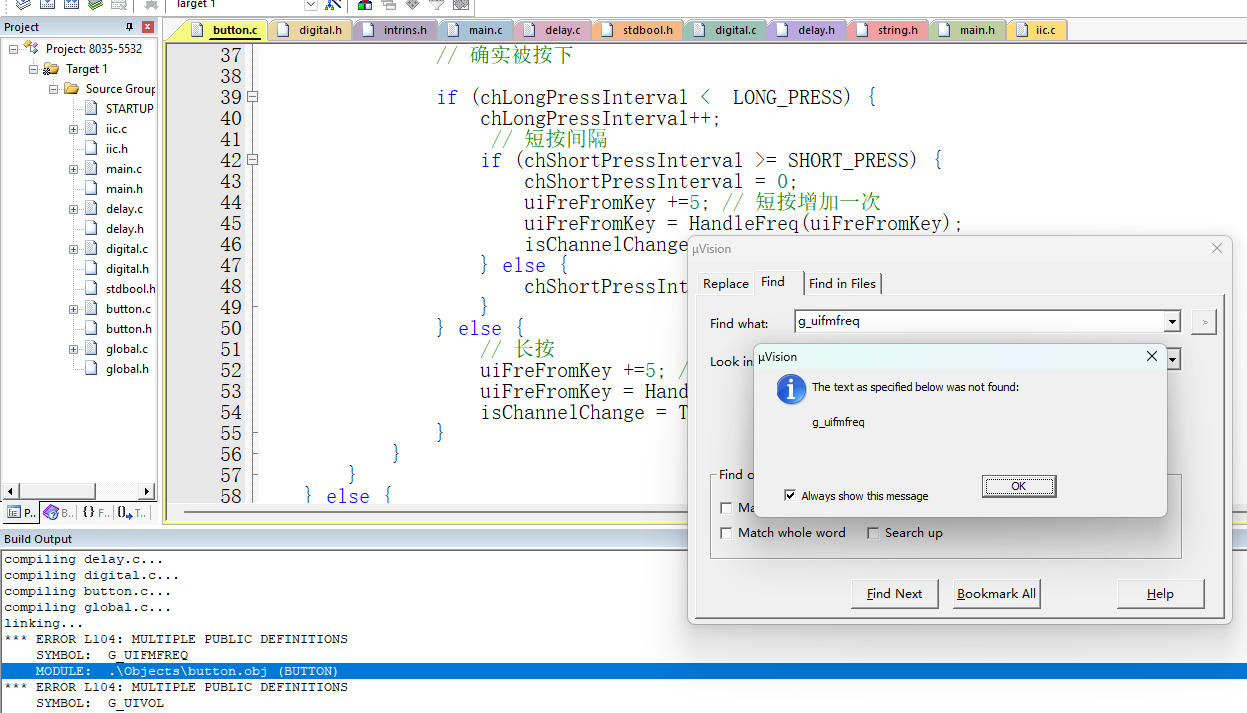The image size is (1247, 713).
Task: Collapse the Project: 8035-5532 root node
Action: 13,49
